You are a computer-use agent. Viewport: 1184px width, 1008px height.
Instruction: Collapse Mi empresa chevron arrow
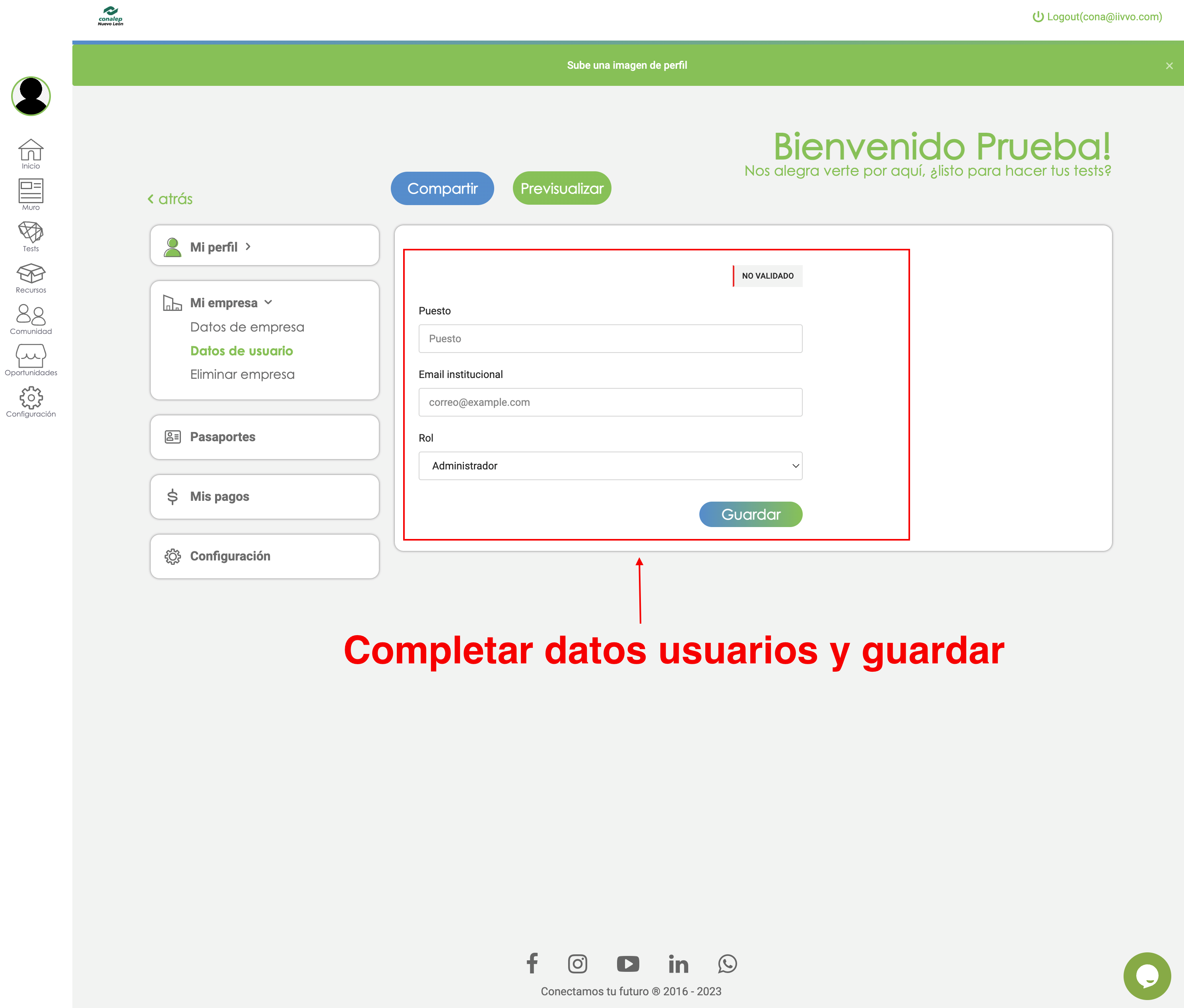(x=268, y=302)
